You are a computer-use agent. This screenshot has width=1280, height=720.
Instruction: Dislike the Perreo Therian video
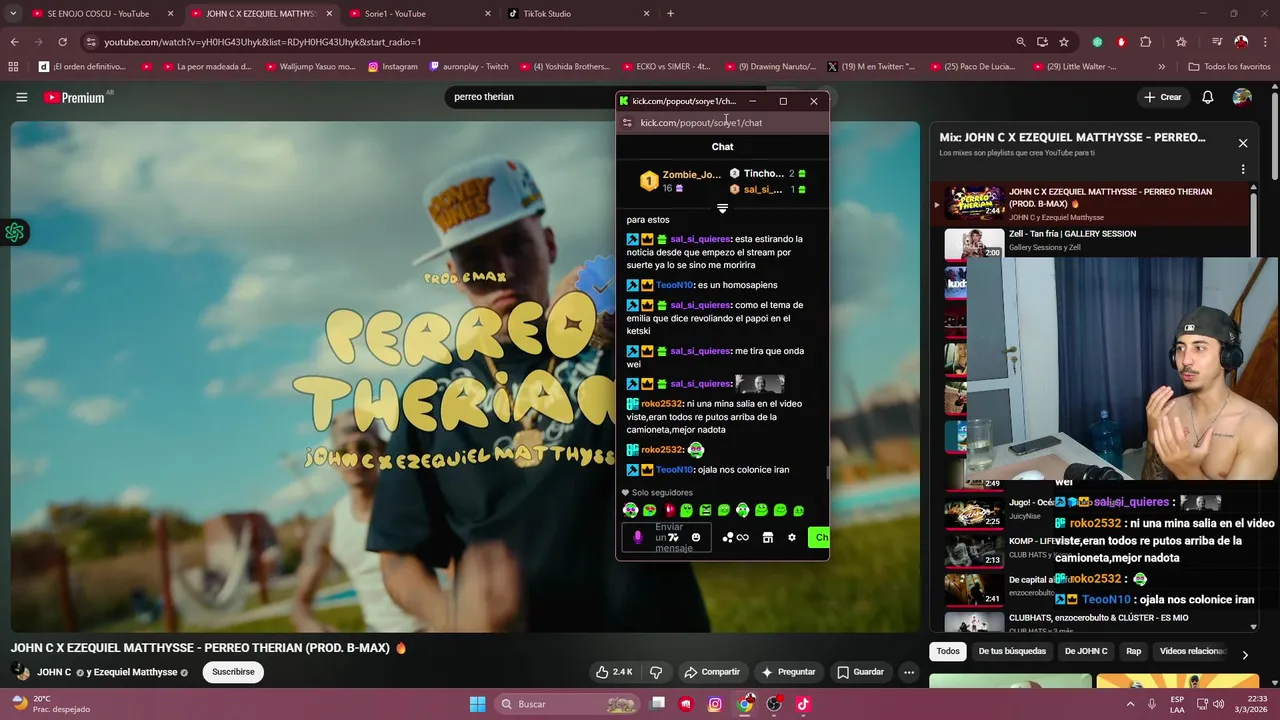(656, 672)
